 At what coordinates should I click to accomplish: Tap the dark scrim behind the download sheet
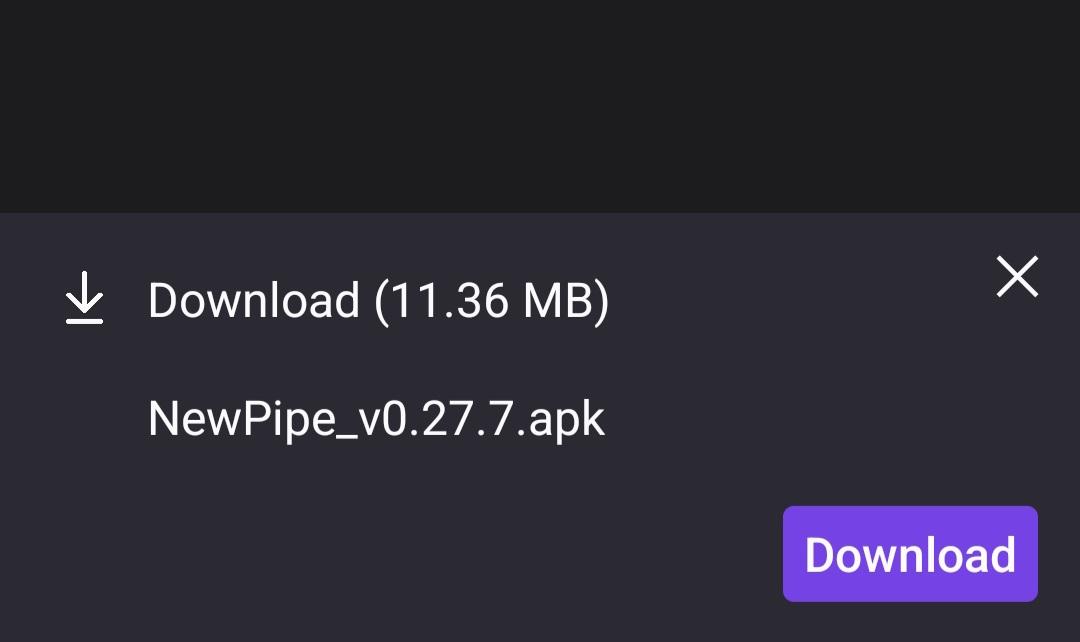[x=540, y=106]
